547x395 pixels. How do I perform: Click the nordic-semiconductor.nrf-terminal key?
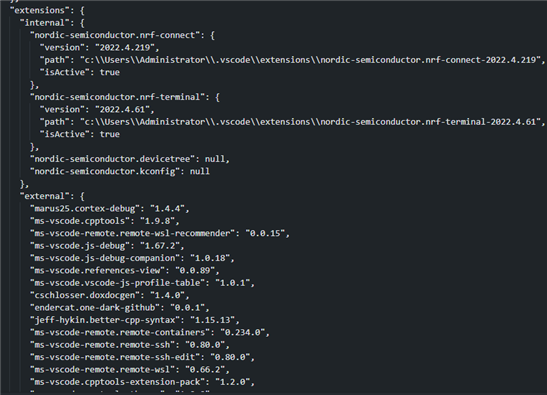[115, 97]
